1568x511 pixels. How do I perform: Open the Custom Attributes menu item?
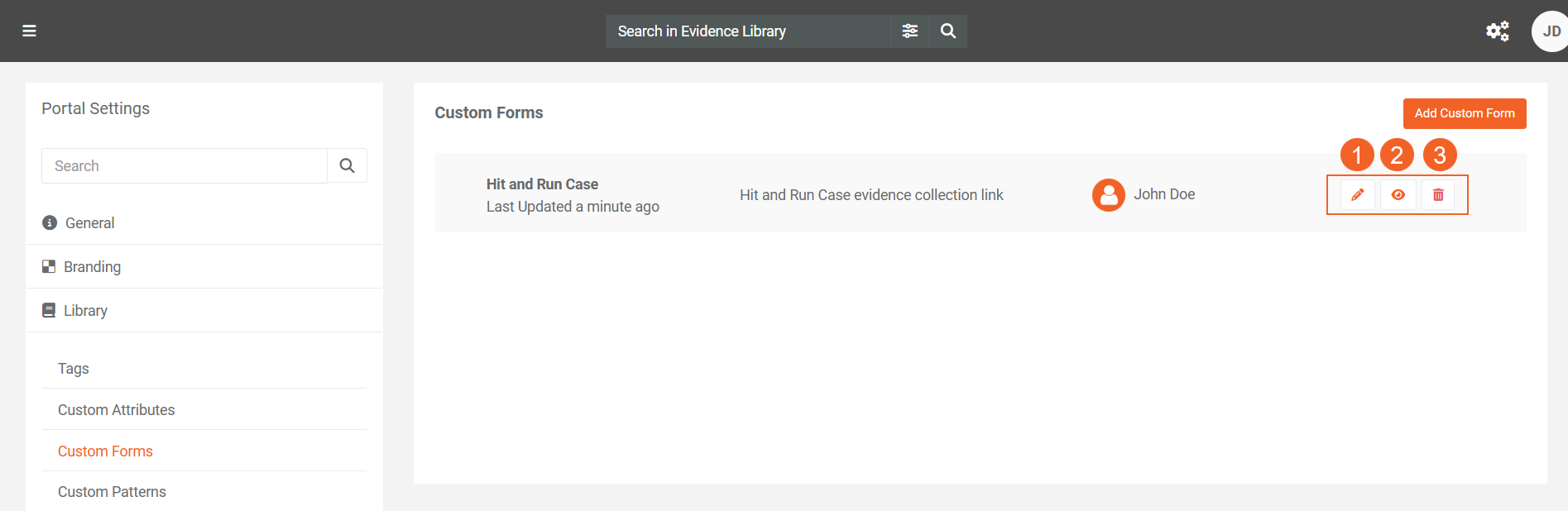(x=117, y=410)
